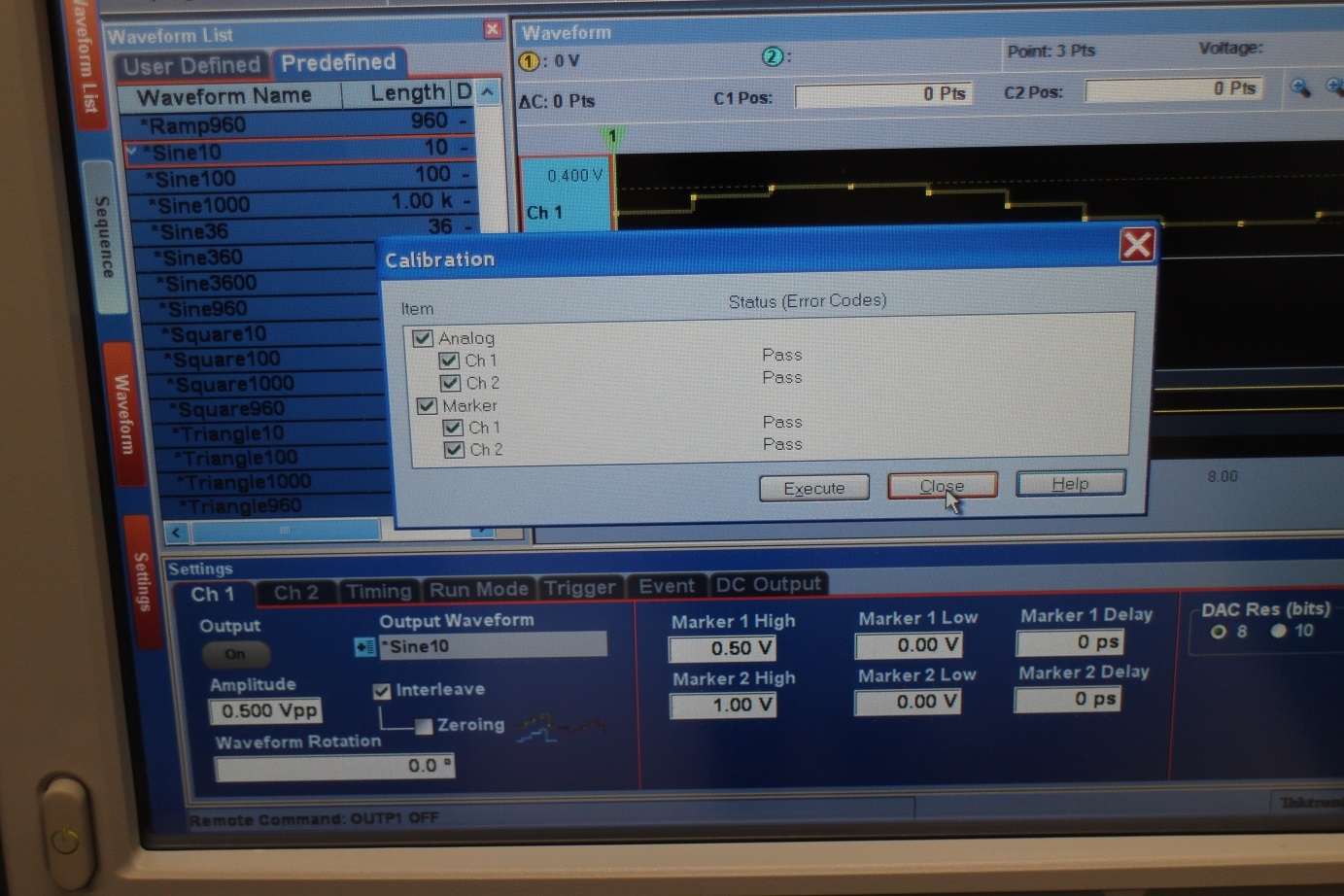Click the channel 1 indicator icon
This screenshot has height=896, width=1344.
[x=529, y=61]
